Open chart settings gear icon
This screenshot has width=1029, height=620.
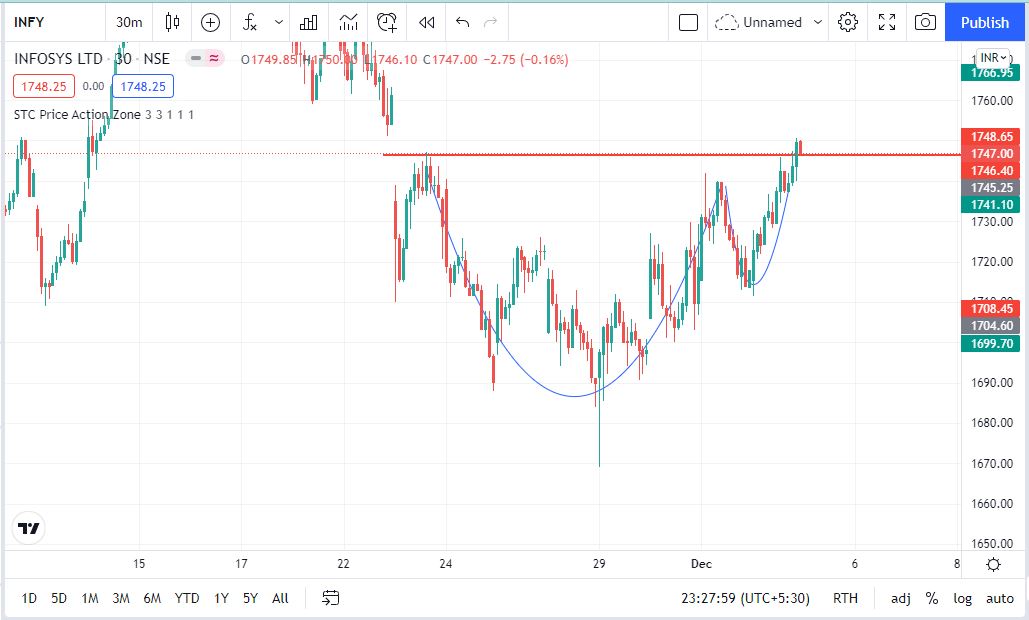(x=848, y=22)
